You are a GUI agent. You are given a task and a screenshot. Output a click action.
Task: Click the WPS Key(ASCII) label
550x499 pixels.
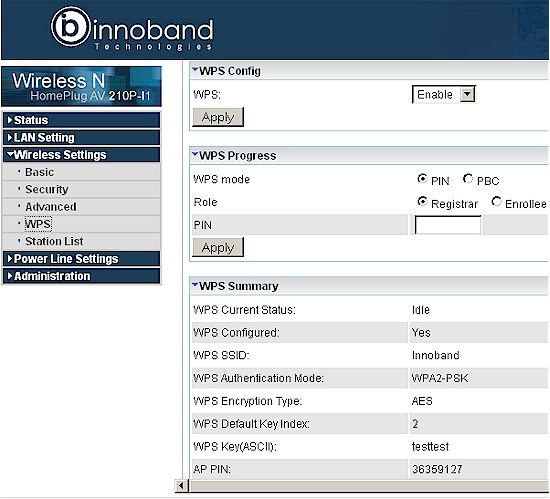tap(235, 446)
